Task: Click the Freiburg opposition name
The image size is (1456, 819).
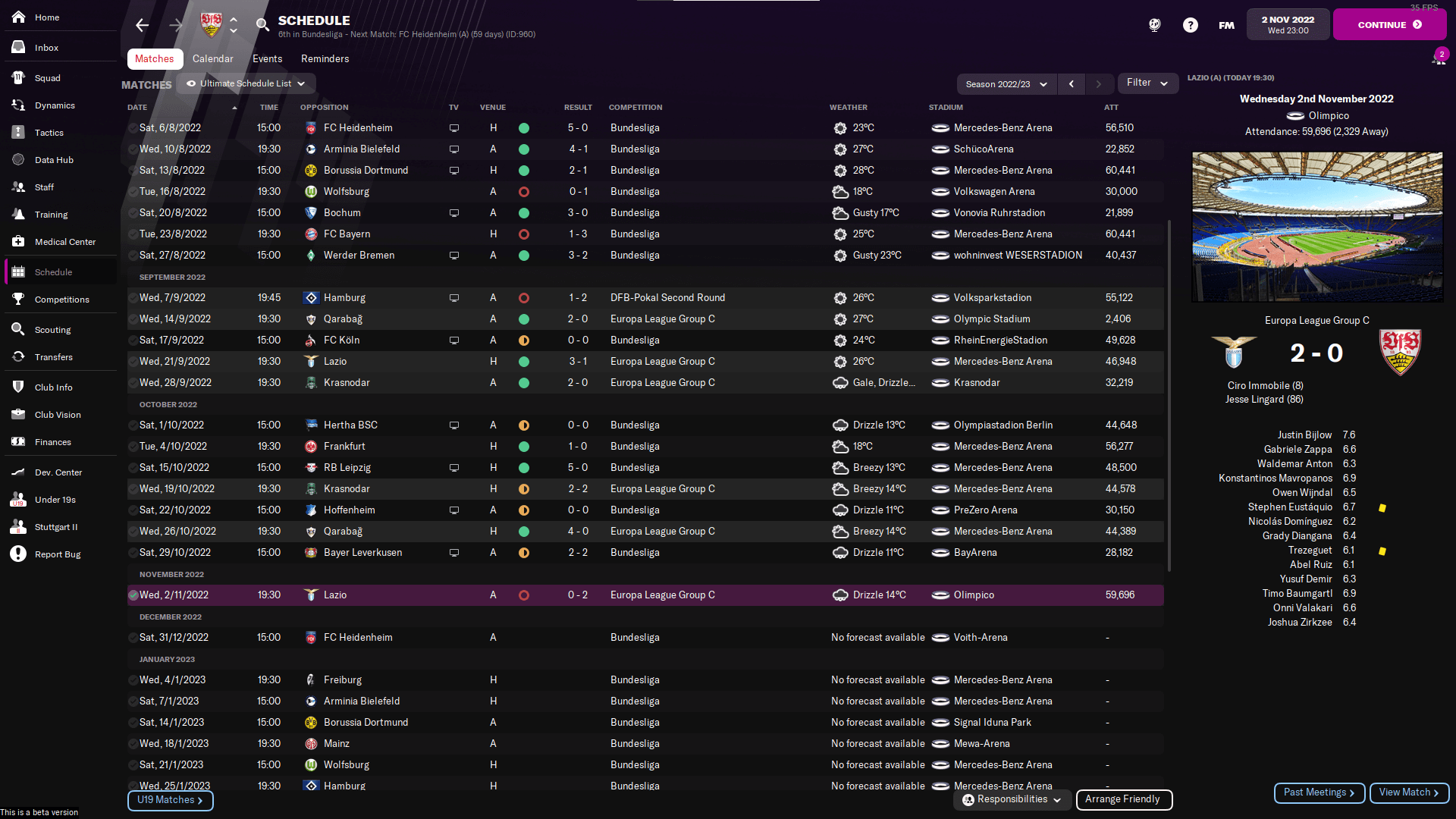Action: 342,680
